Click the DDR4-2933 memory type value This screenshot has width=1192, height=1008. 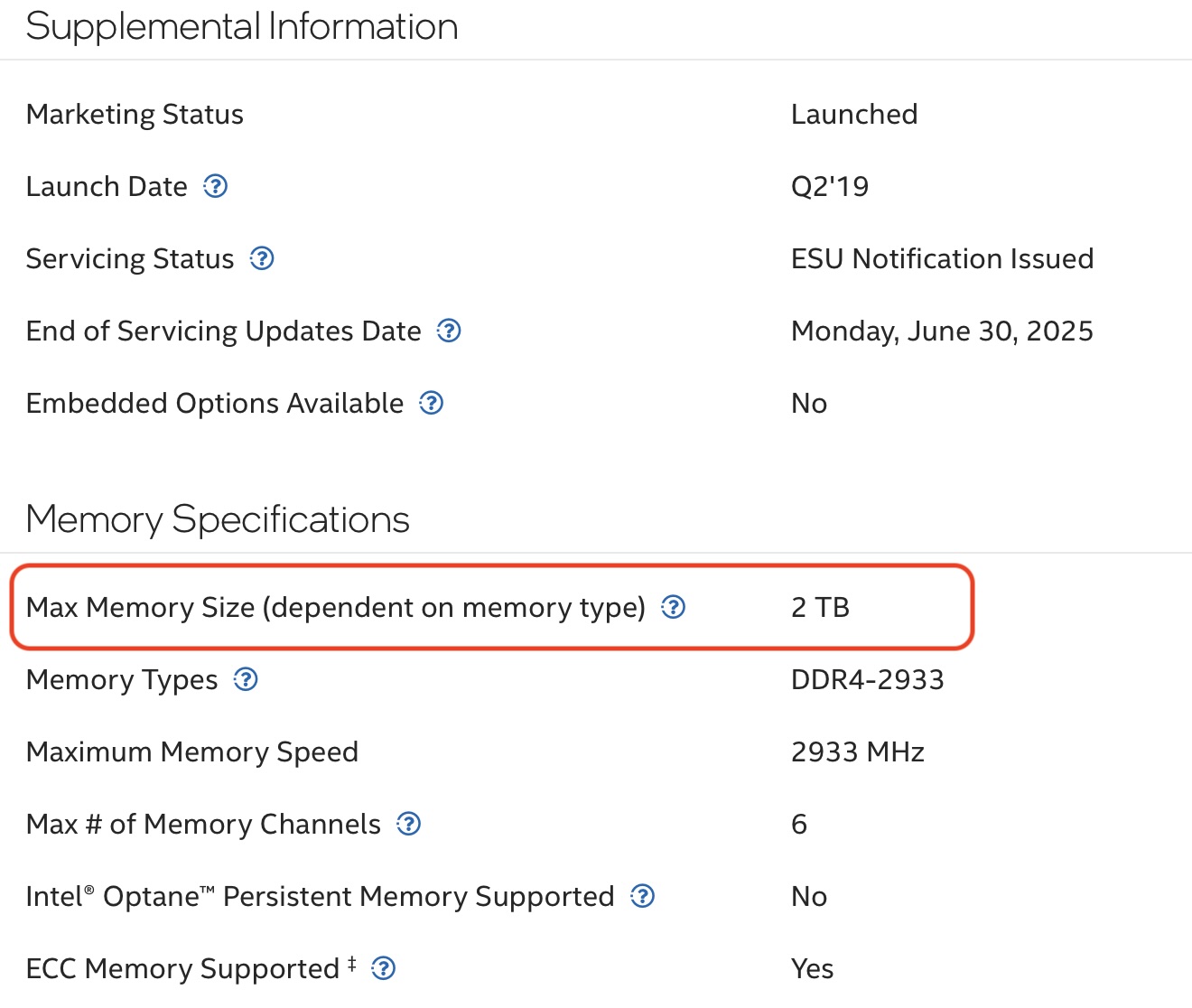pos(867,680)
